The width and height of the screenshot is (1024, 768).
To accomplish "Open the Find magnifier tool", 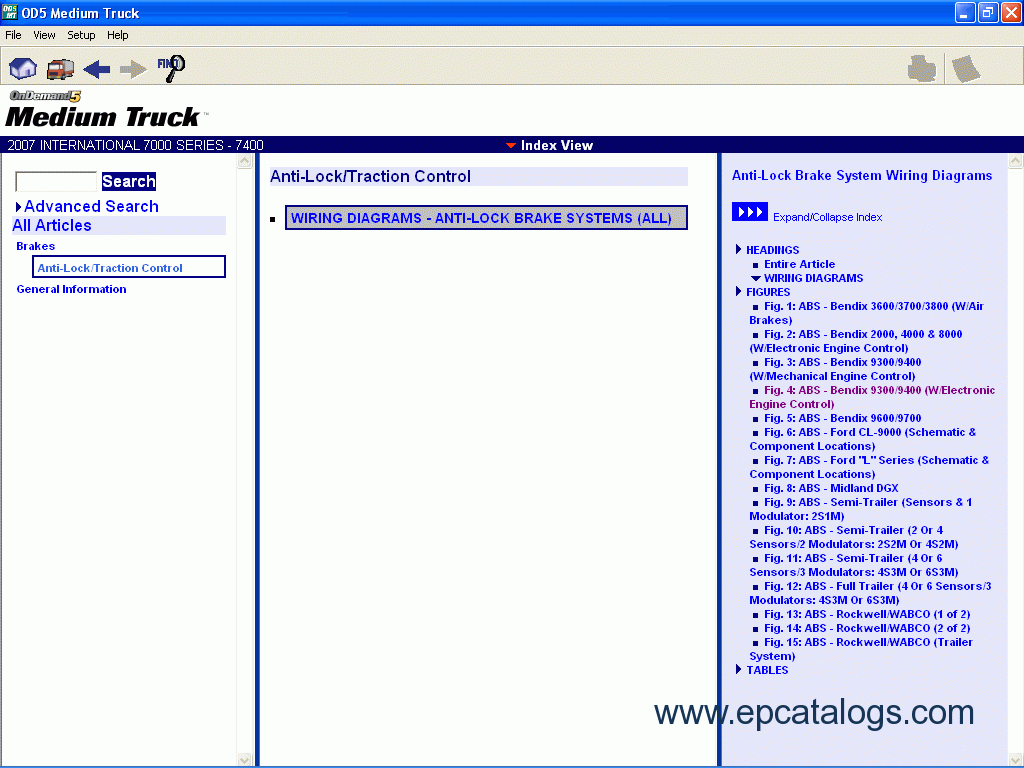I will pos(171,67).
